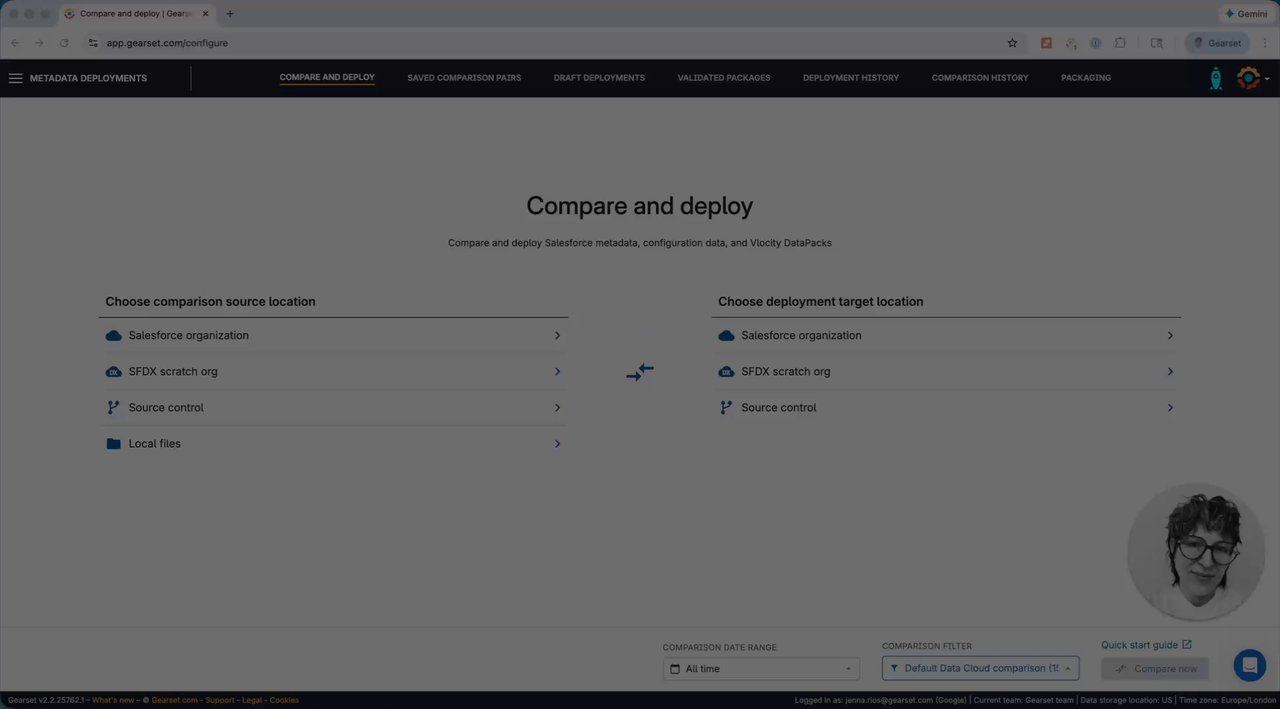Click the Compare now button
Image resolution: width=1280 pixels, height=709 pixels.
click(1155, 669)
